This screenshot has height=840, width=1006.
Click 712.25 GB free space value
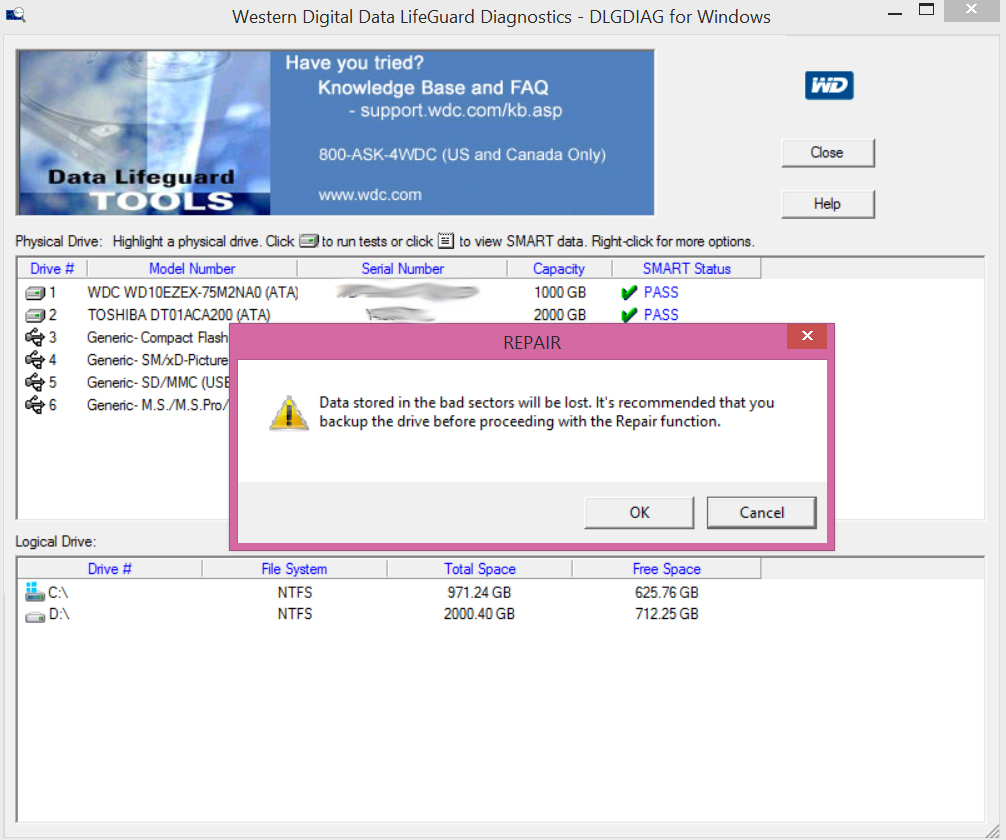[x=667, y=614]
